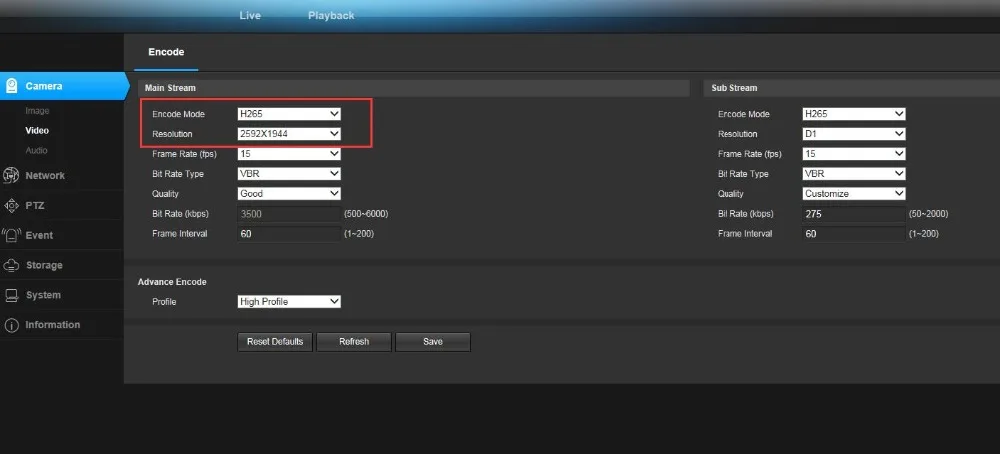Click Main Stream Frame Interval field
The width and height of the screenshot is (1000, 454).
click(x=289, y=233)
